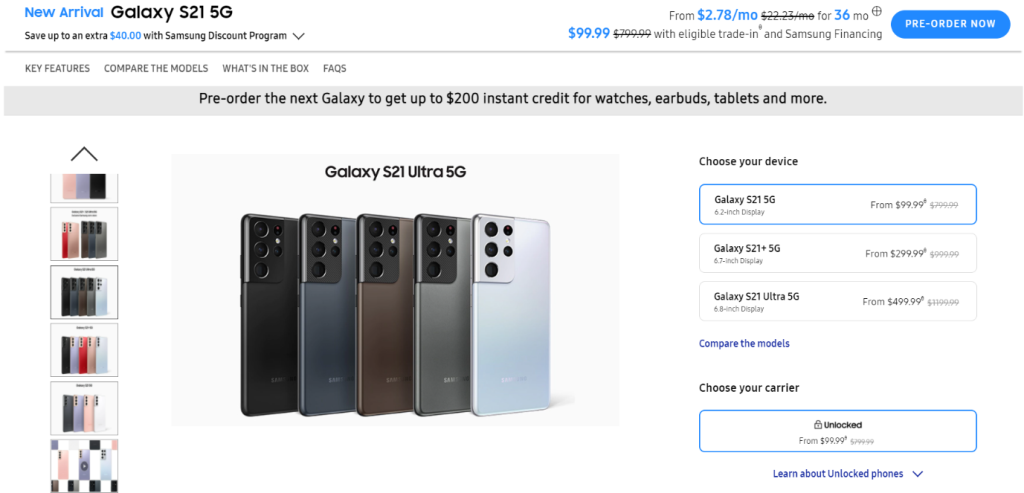
Task: Select the thumbnail with red phones lineup
Action: pos(84,234)
